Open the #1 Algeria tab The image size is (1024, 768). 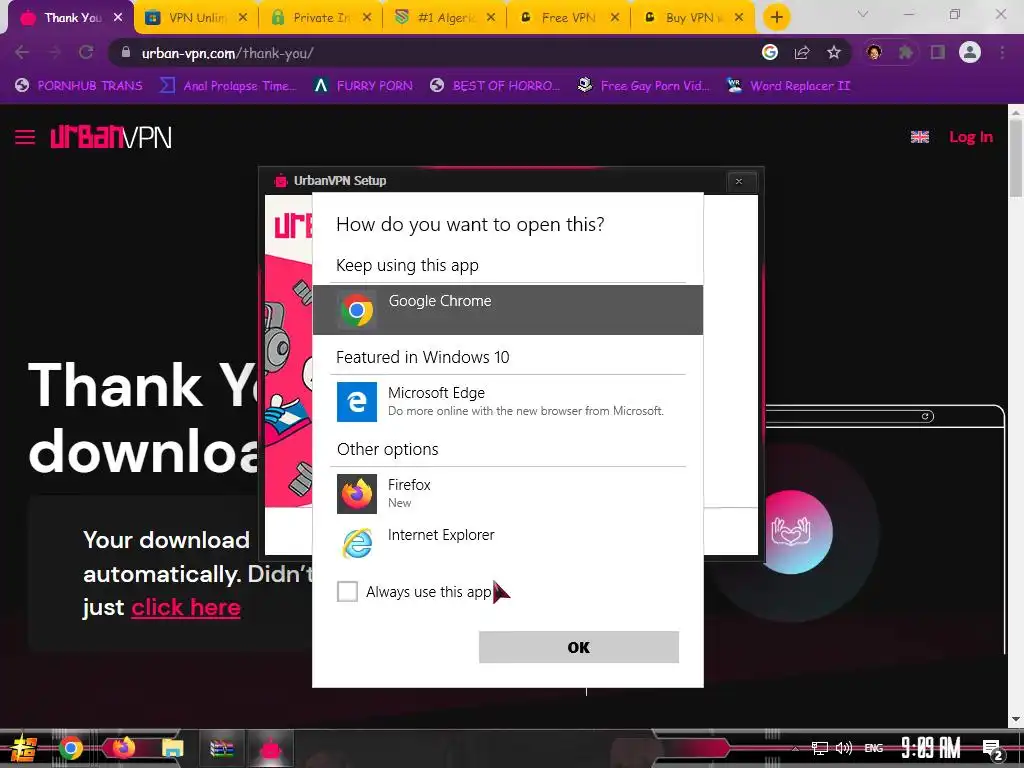(445, 18)
